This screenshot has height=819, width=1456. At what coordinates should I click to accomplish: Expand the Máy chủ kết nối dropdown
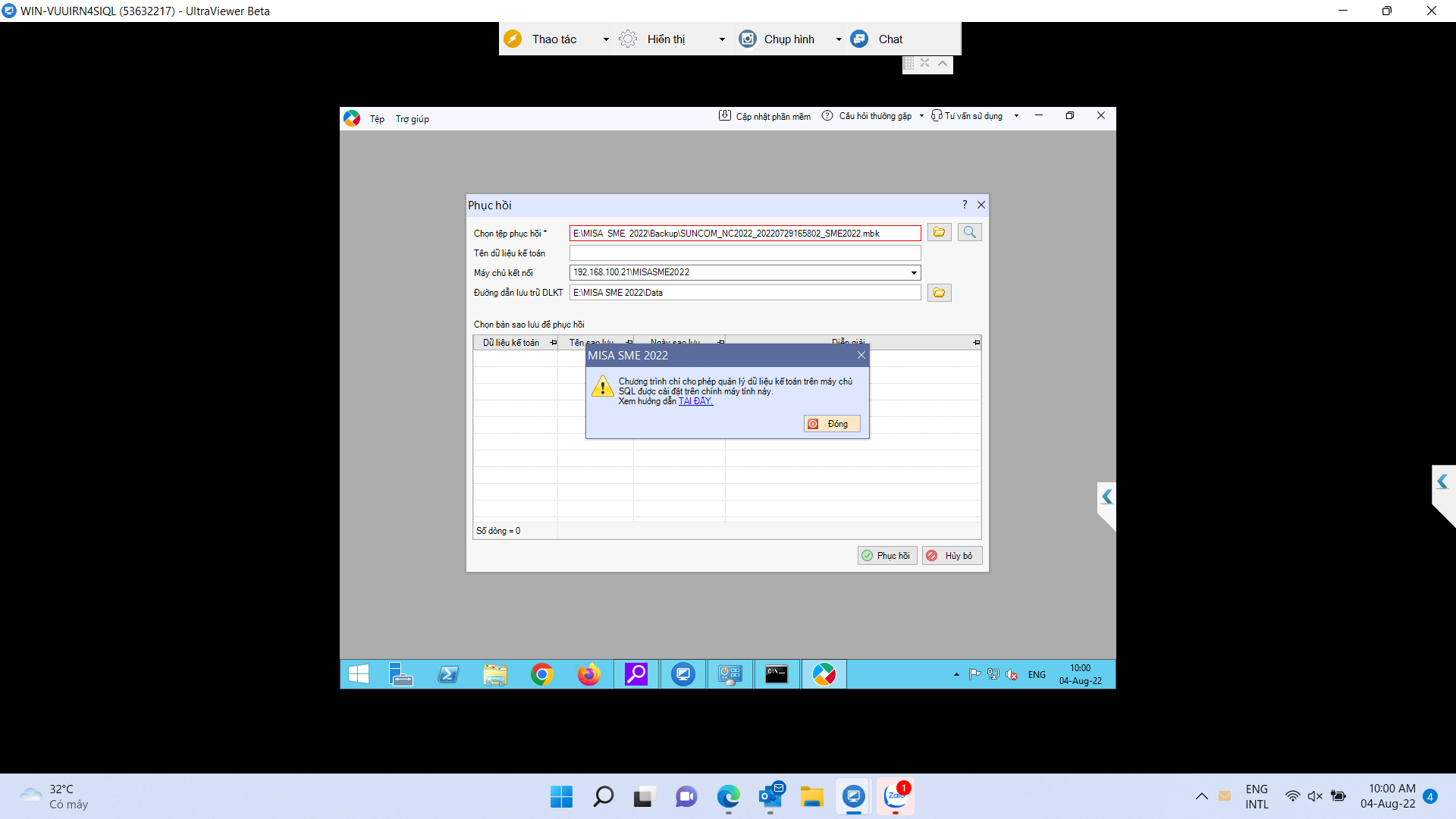click(x=914, y=273)
